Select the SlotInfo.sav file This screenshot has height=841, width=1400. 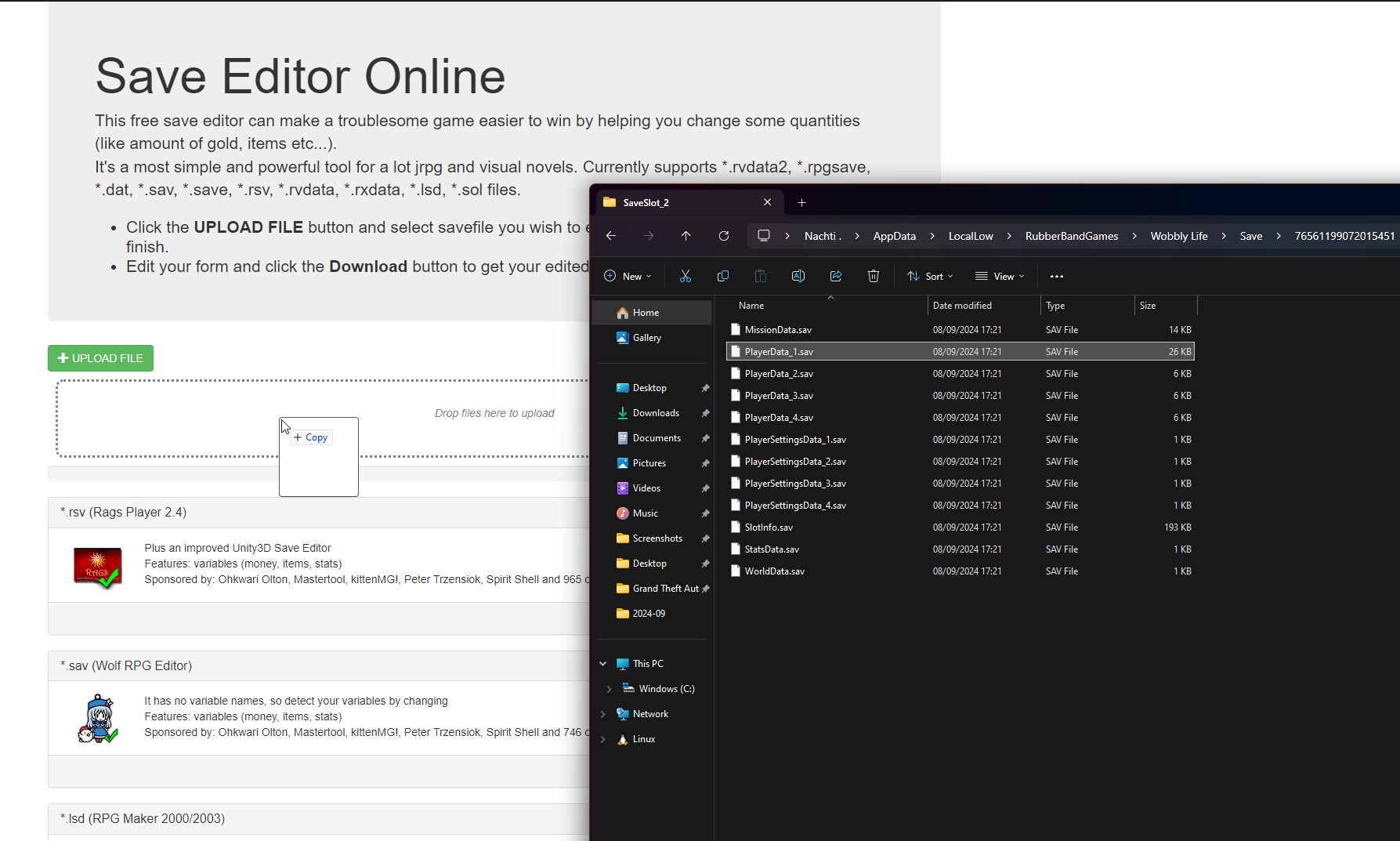[x=960, y=527]
